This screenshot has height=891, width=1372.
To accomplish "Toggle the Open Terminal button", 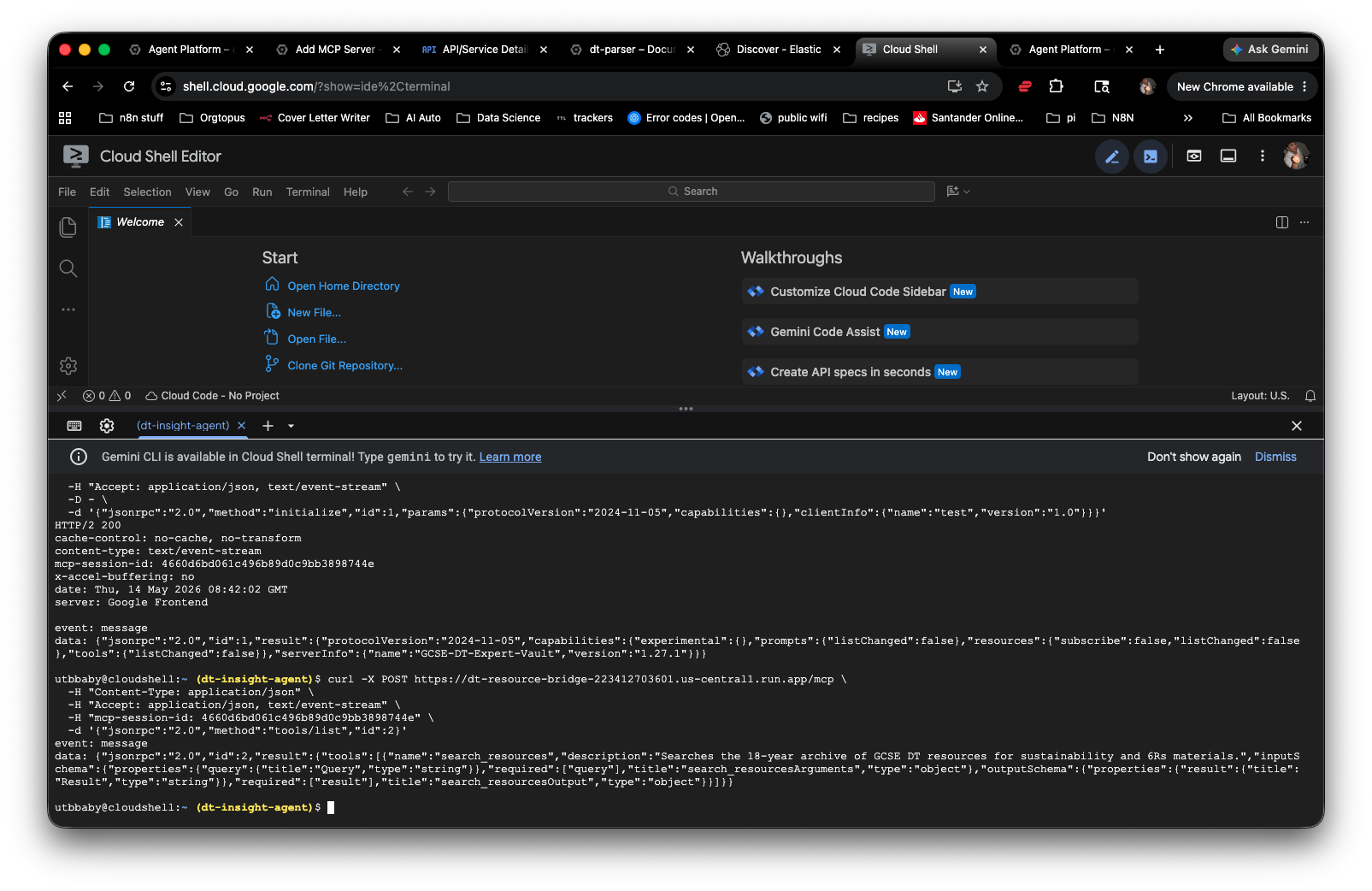I will pos(1151,156).
